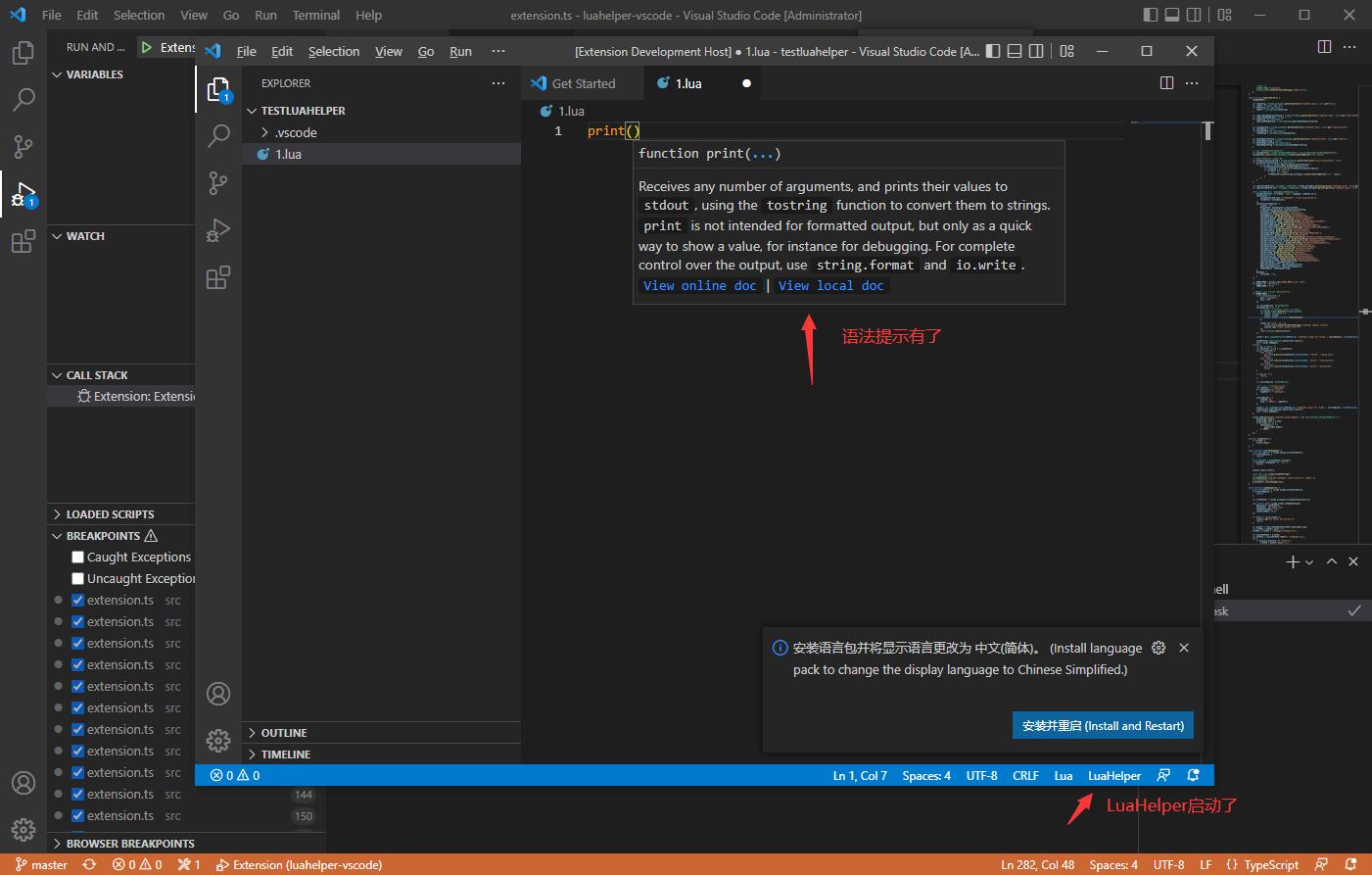Screen dimensions: 1372x875
Task: Switch to the Get Started tab
Action: click(583, 83)
